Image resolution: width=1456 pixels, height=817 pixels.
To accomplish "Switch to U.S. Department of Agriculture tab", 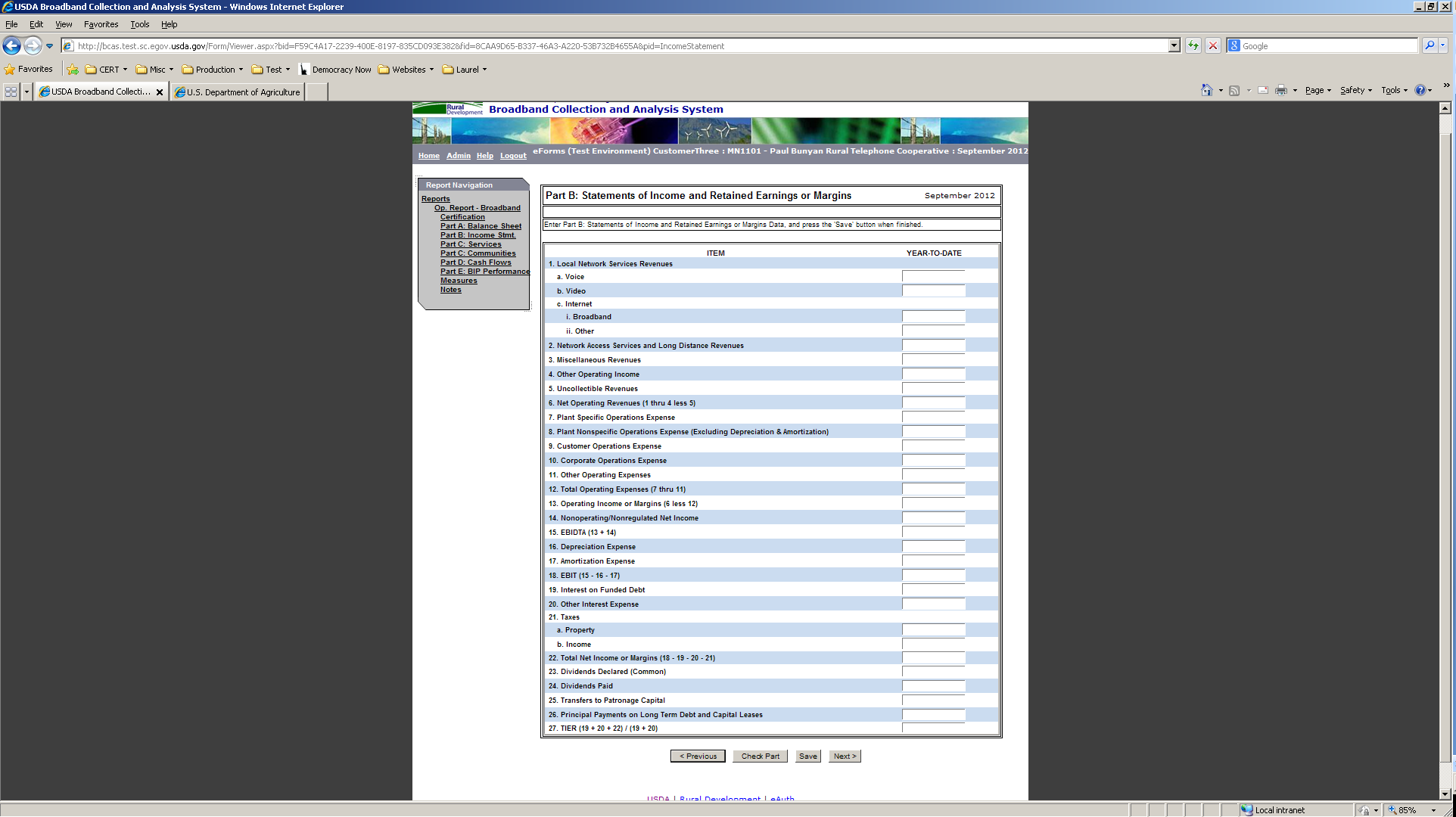I will (x=238, y=92).
